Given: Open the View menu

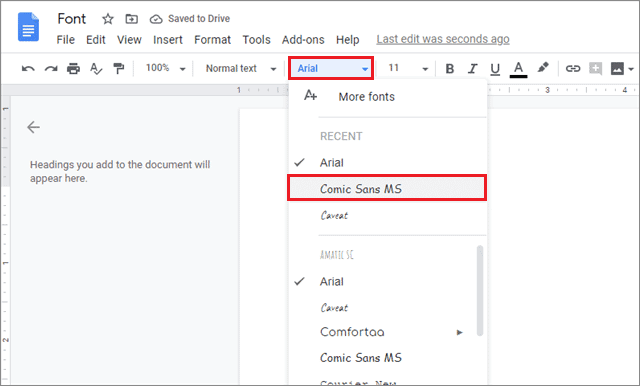Looking at the screenshot, I should (129, 40).
